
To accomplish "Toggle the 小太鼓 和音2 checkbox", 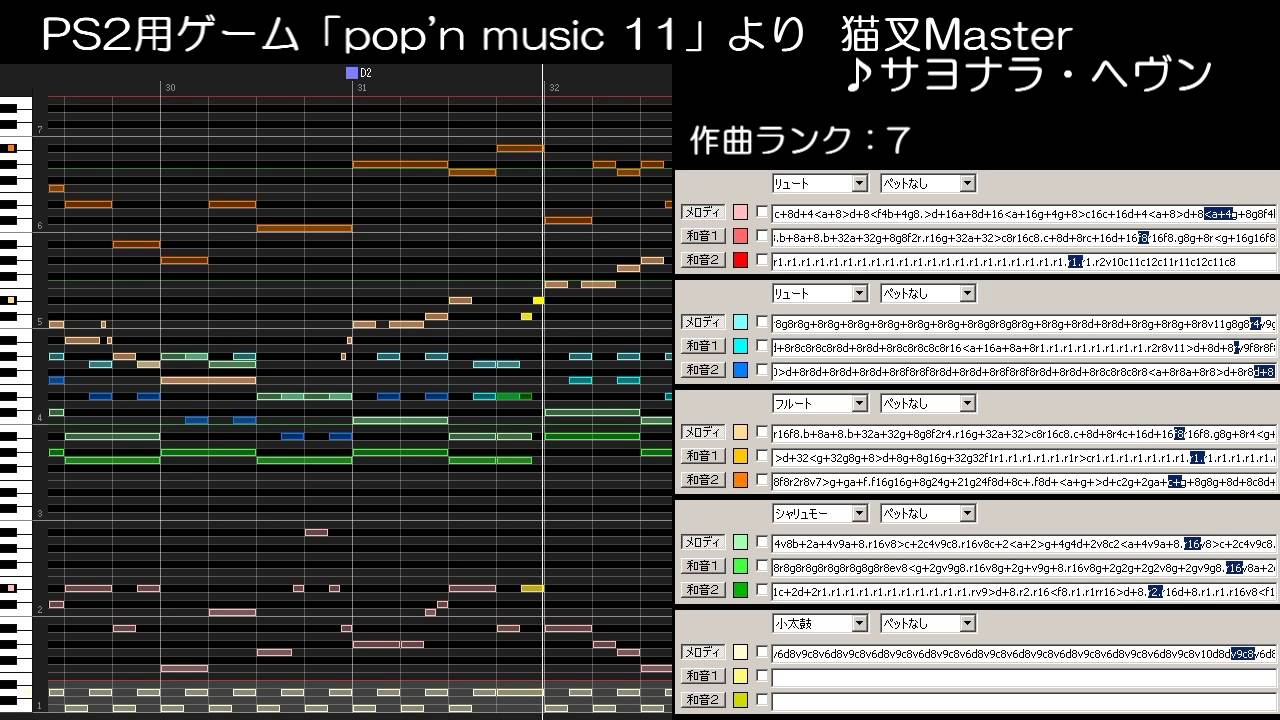I will click(x=762, y=700).
